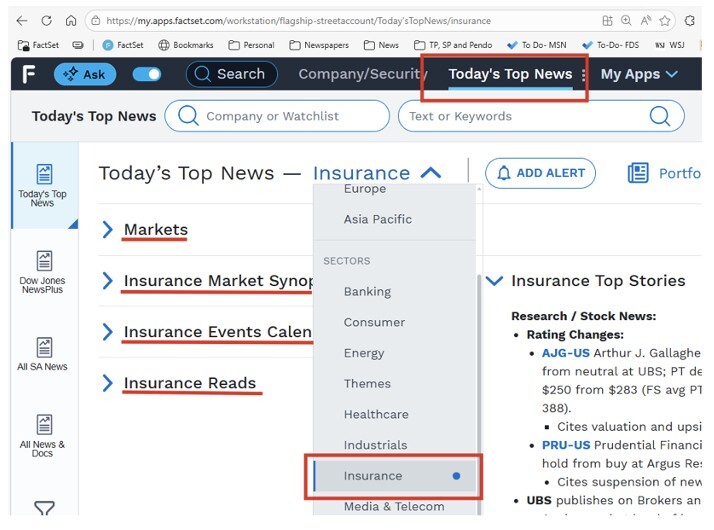
Task: Select the Insurance sector entry
Action: (x=394, y=476)
